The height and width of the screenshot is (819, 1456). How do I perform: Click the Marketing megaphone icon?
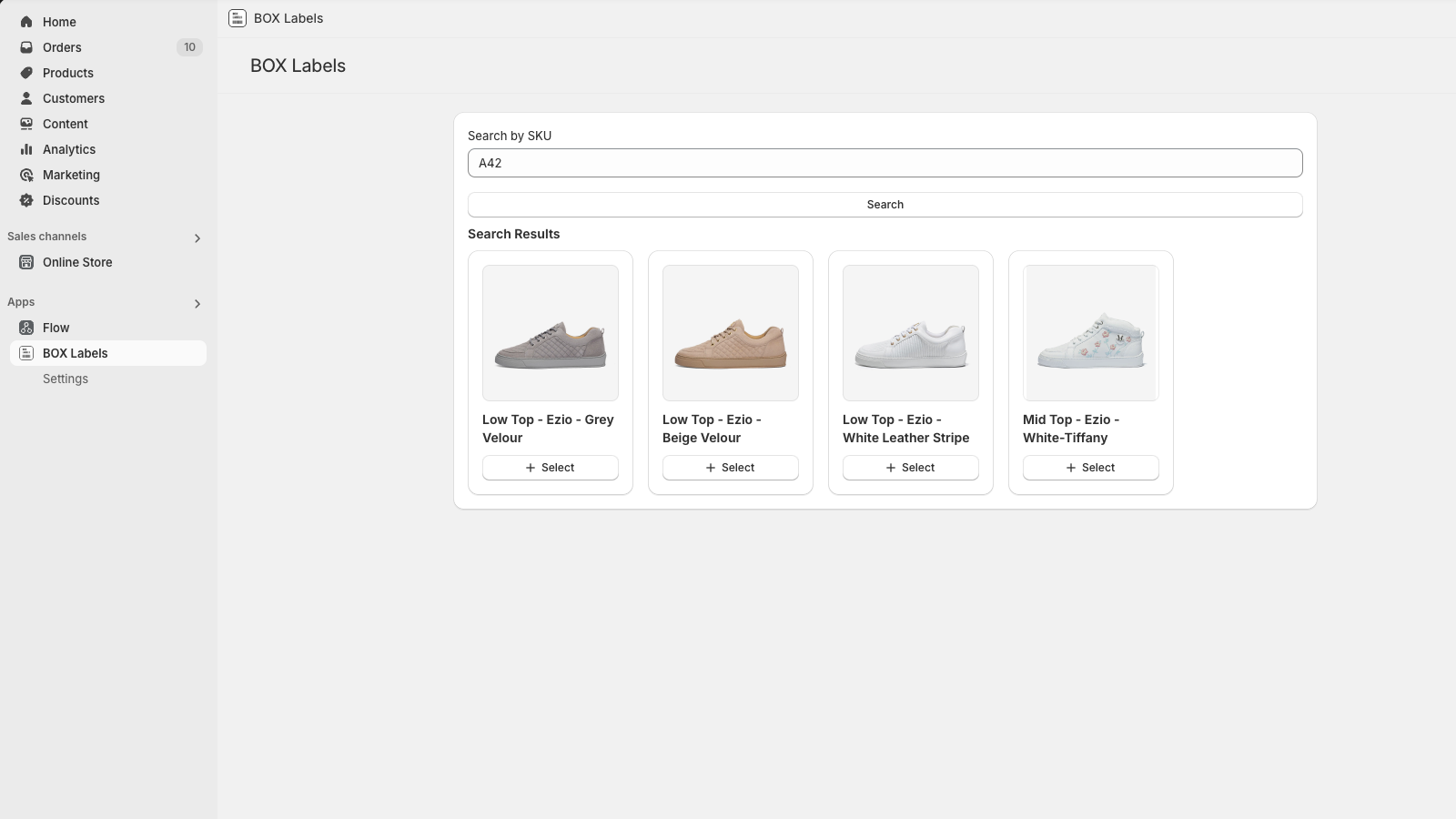click(x=25, y=174)
